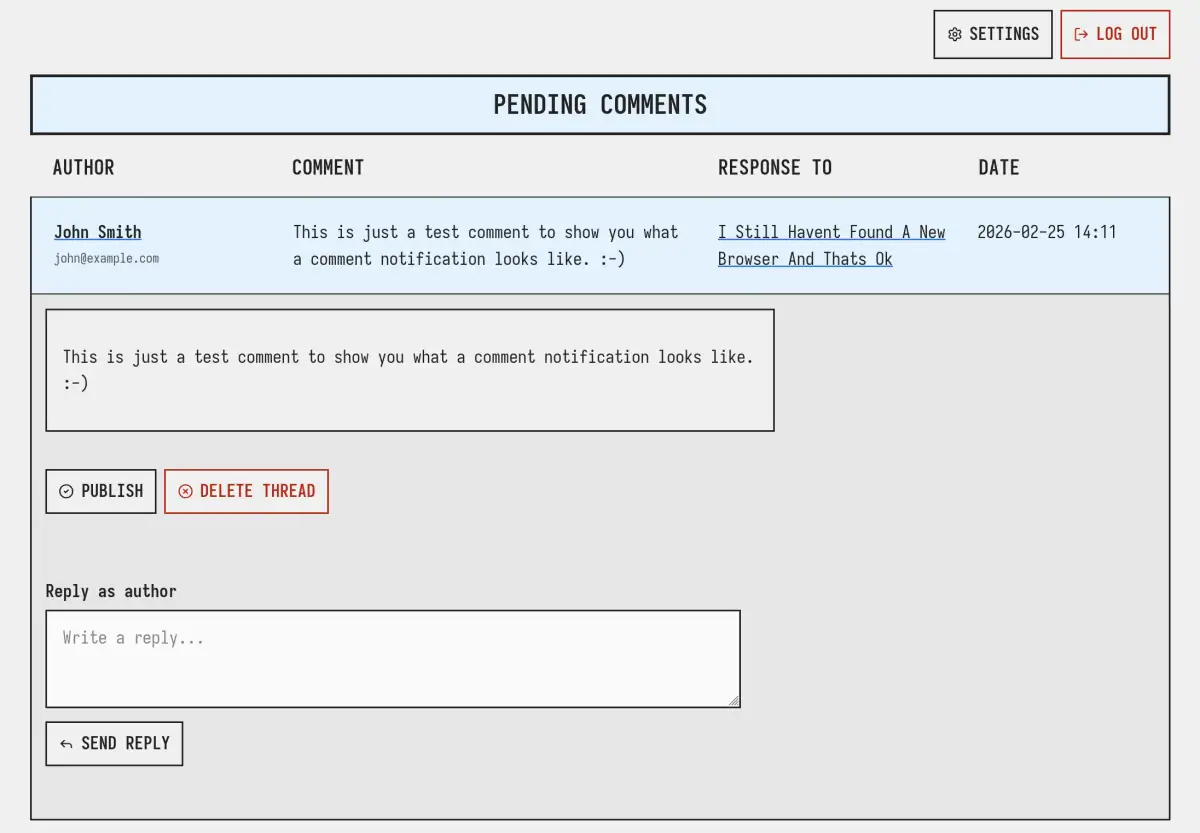Select the AUTHOR column header
Screen dimensions: 1200x833
(83, 167)
